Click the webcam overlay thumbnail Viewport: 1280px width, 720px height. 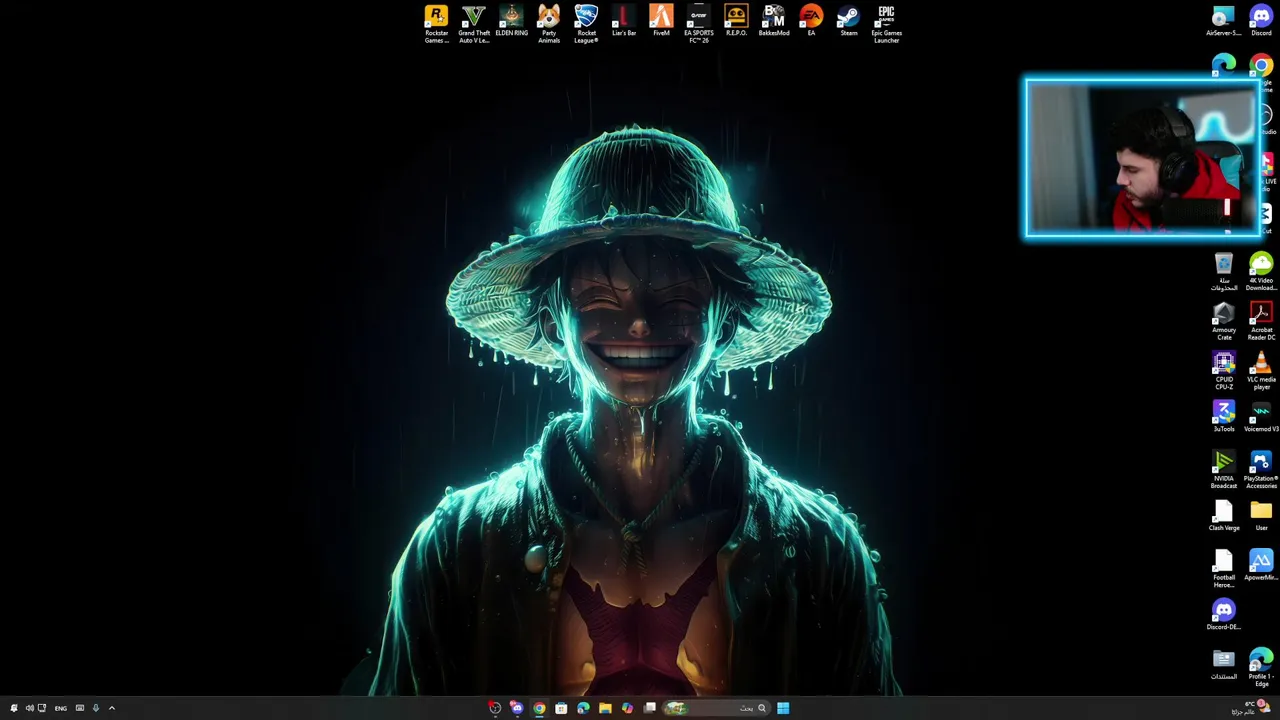[x=1142, y=158]
